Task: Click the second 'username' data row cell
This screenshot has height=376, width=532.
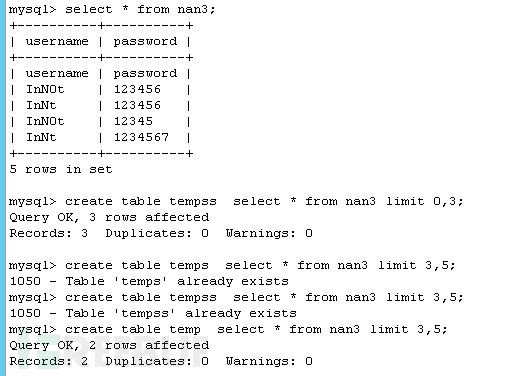Action: point(57,73)
